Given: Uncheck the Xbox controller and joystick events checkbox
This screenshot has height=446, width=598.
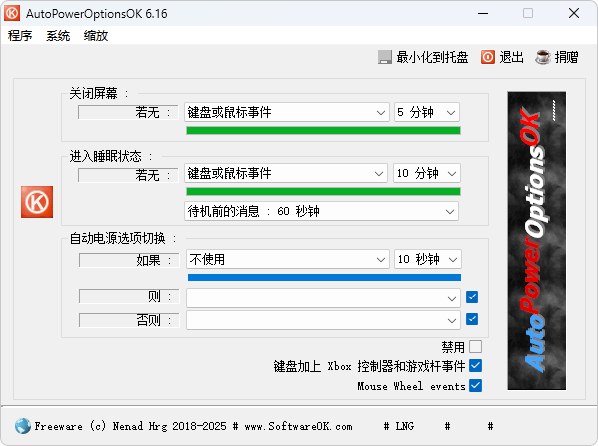Looking at the screenshot, I should pyautogui.click(x=476, y=365).
